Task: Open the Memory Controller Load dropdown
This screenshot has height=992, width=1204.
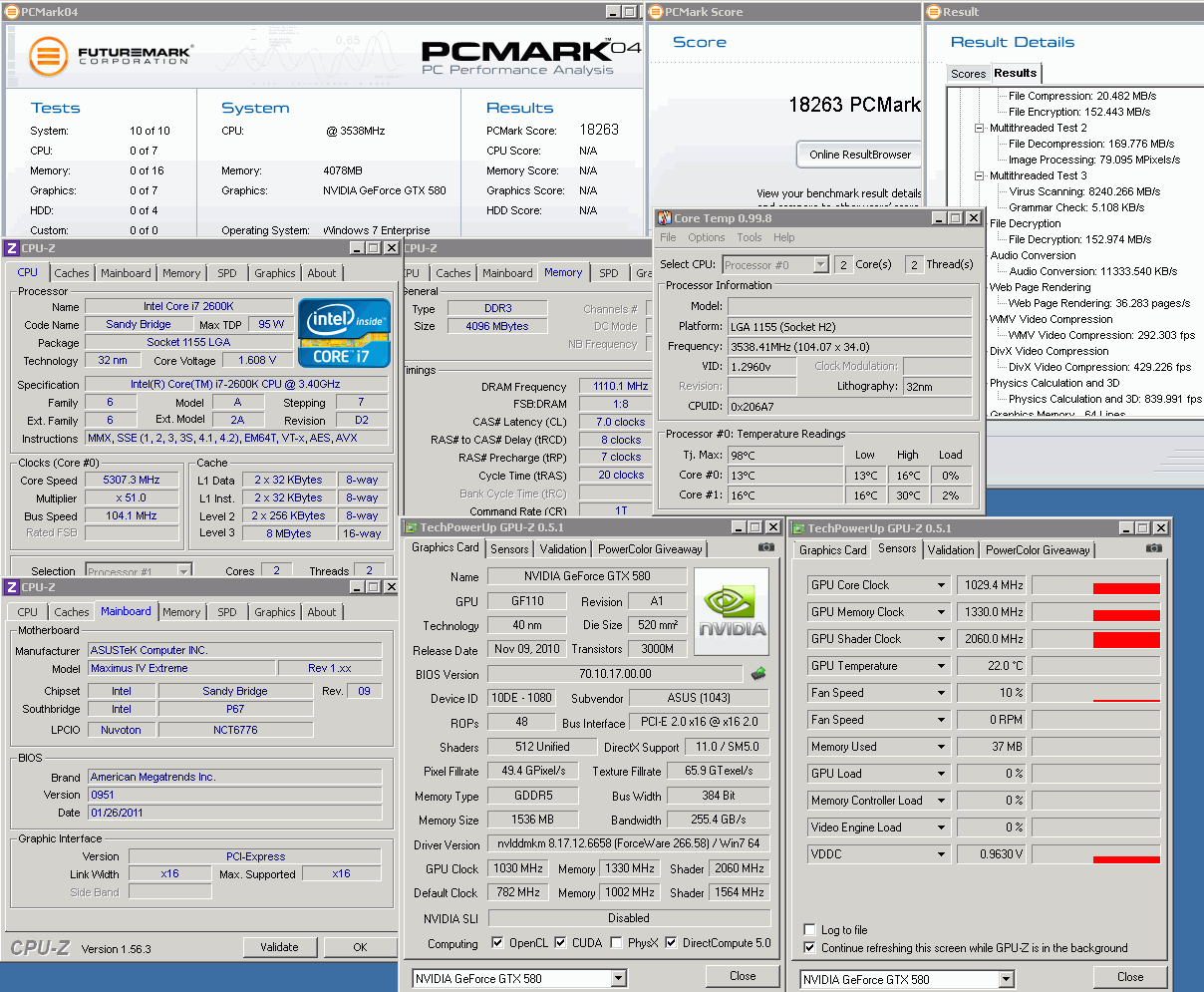Action: pyautogui.click(x=940, y=801)
